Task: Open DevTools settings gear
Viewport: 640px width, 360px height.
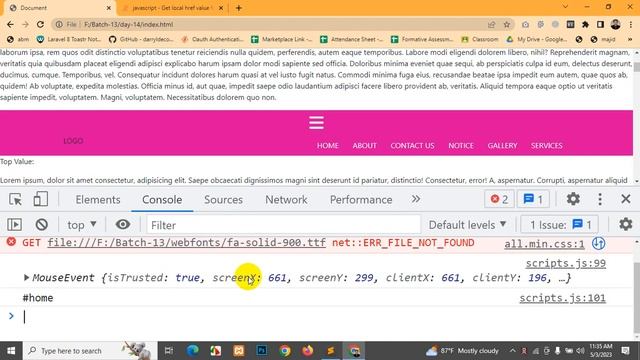Action: click(x=573, y=199)
